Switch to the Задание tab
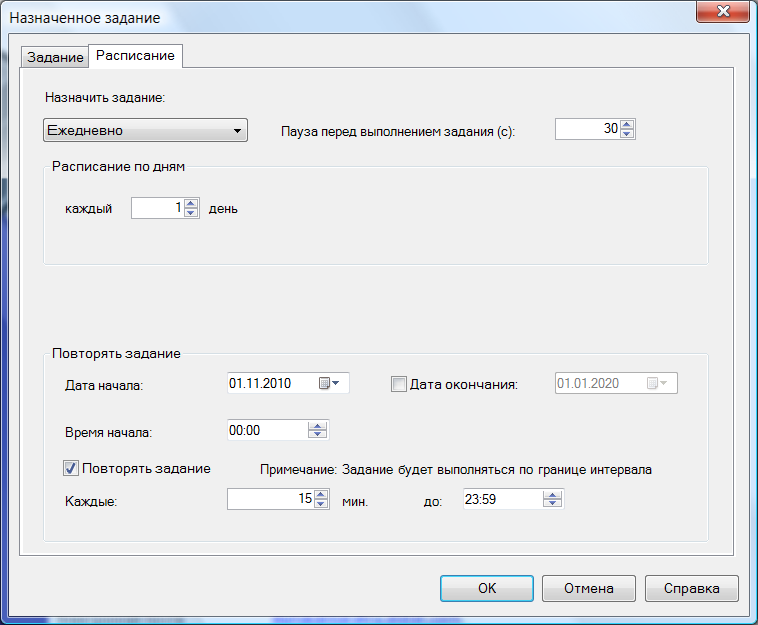 click(55, 57)
